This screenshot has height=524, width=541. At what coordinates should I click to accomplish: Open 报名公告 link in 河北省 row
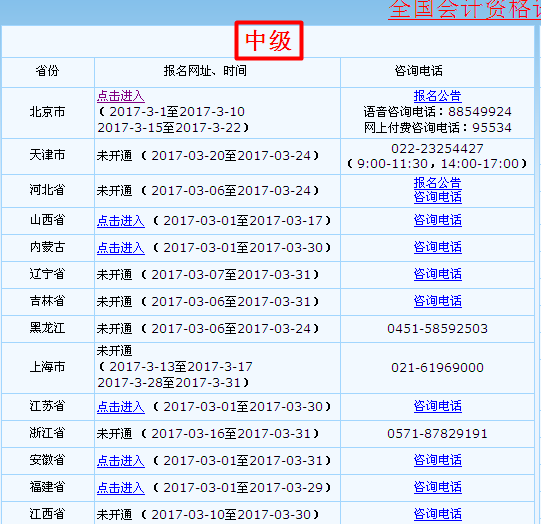437,183
